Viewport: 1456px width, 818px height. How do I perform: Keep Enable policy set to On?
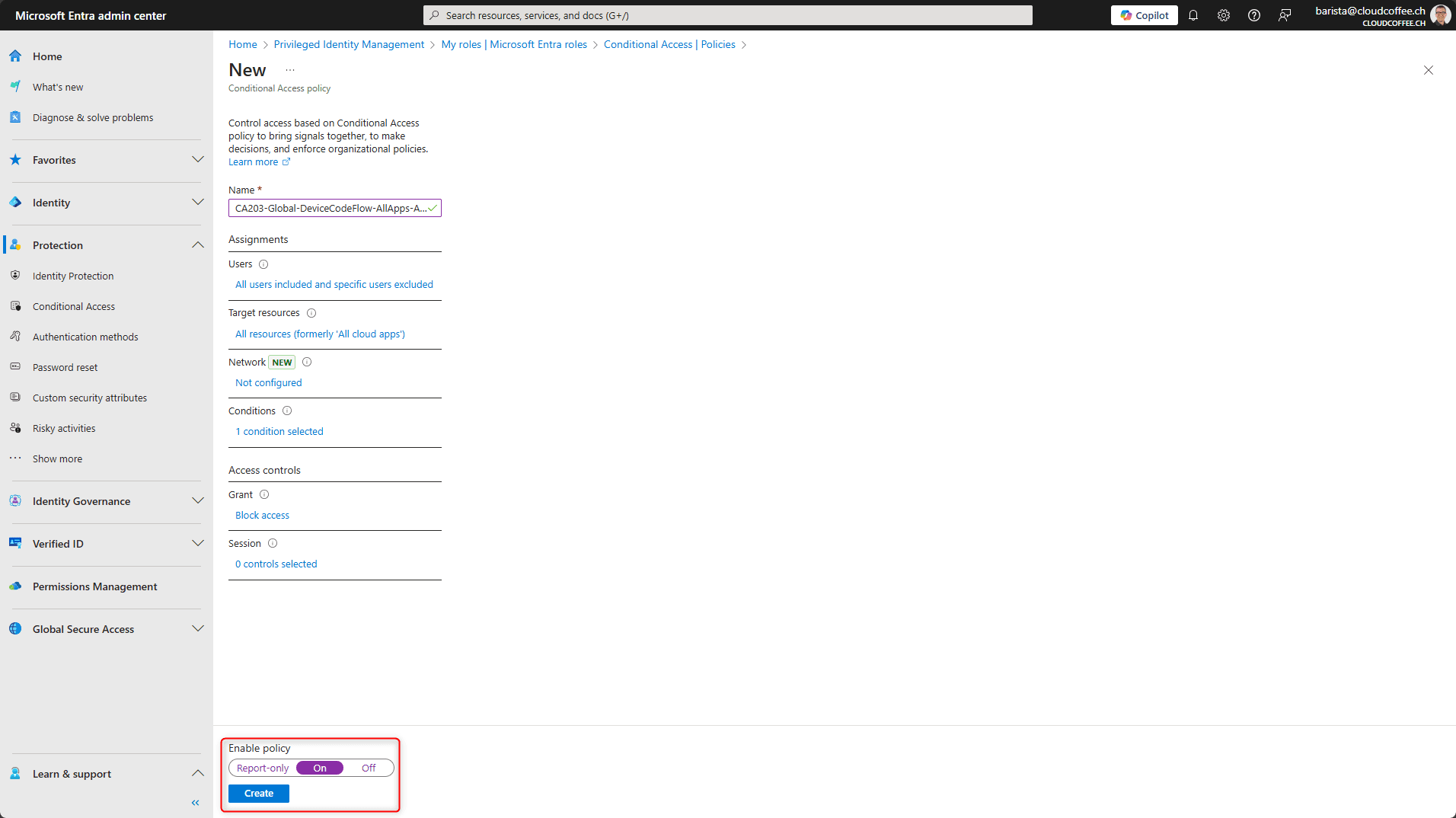pyautogui.click(x=319, y=768)
